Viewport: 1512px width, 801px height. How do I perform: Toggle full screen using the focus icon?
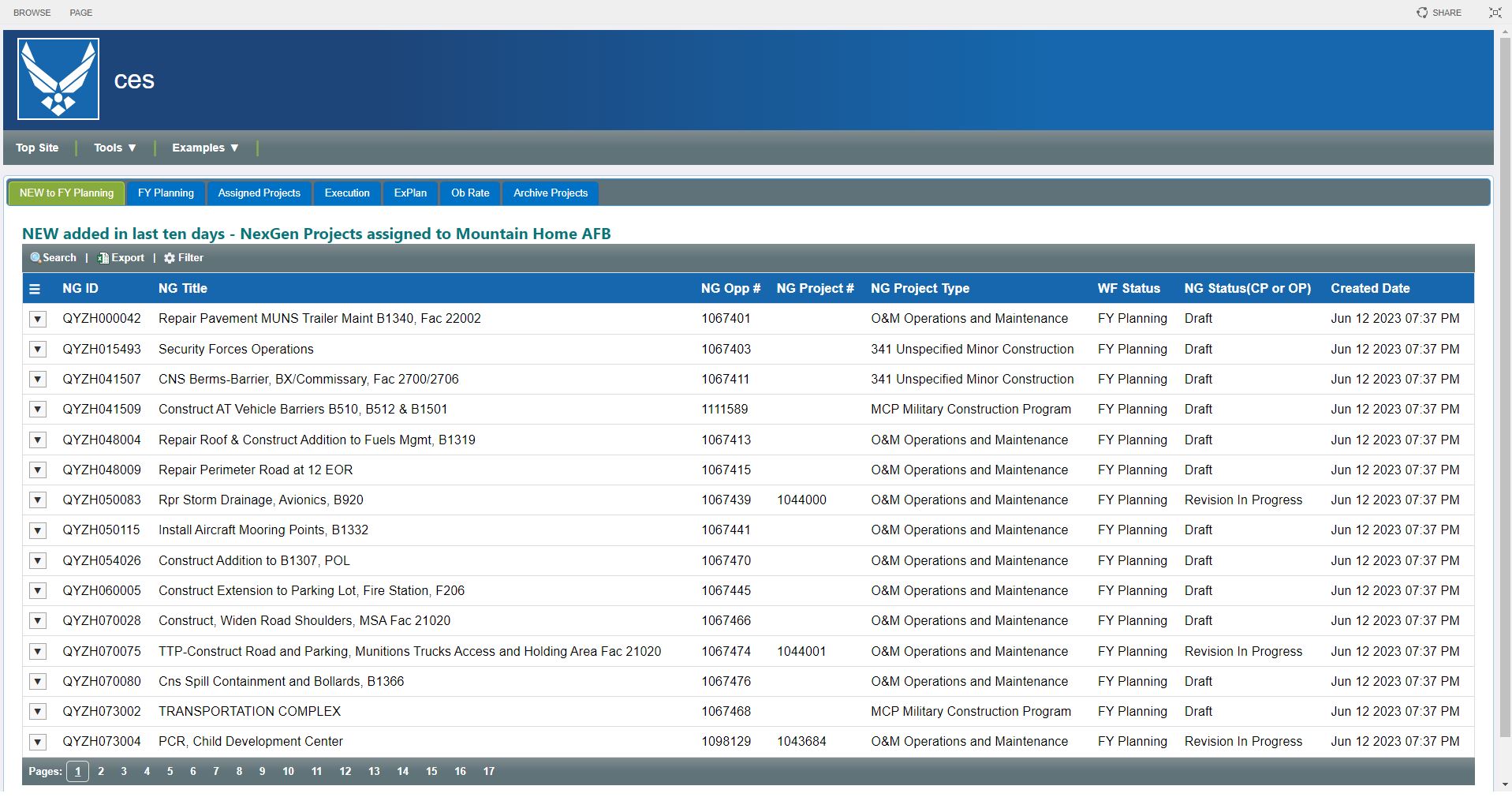coord(1495,12)
